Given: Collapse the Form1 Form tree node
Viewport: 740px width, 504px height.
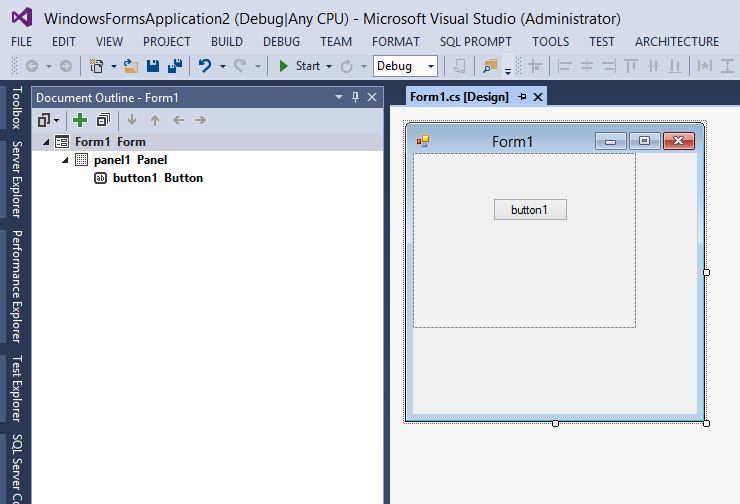Looking at the screenshot, I should pyautogui.click(x=46, y=142).
